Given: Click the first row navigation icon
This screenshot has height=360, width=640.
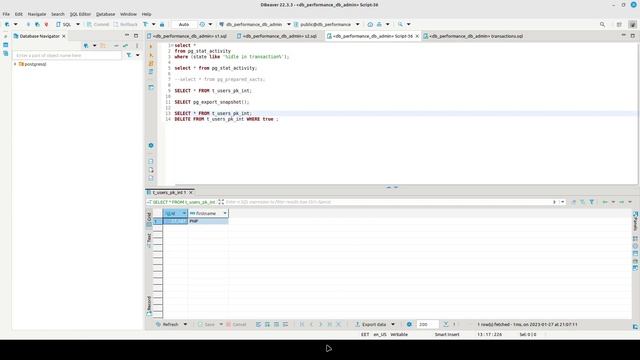Looking at the screenshot, I should click(x=302, y=324).
